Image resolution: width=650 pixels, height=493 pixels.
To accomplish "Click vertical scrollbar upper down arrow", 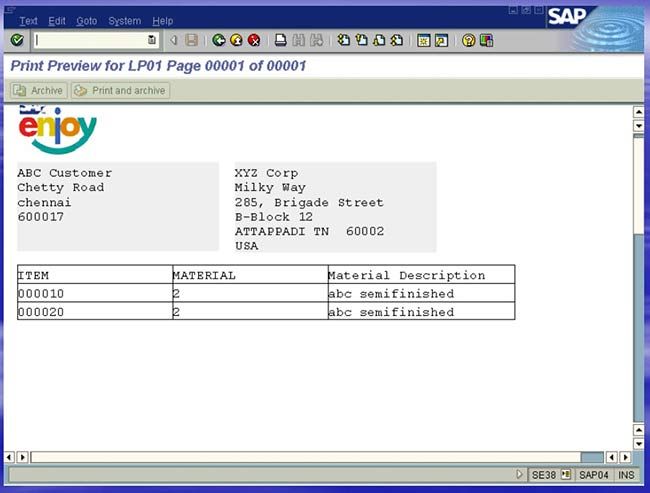I will (638, 125).
